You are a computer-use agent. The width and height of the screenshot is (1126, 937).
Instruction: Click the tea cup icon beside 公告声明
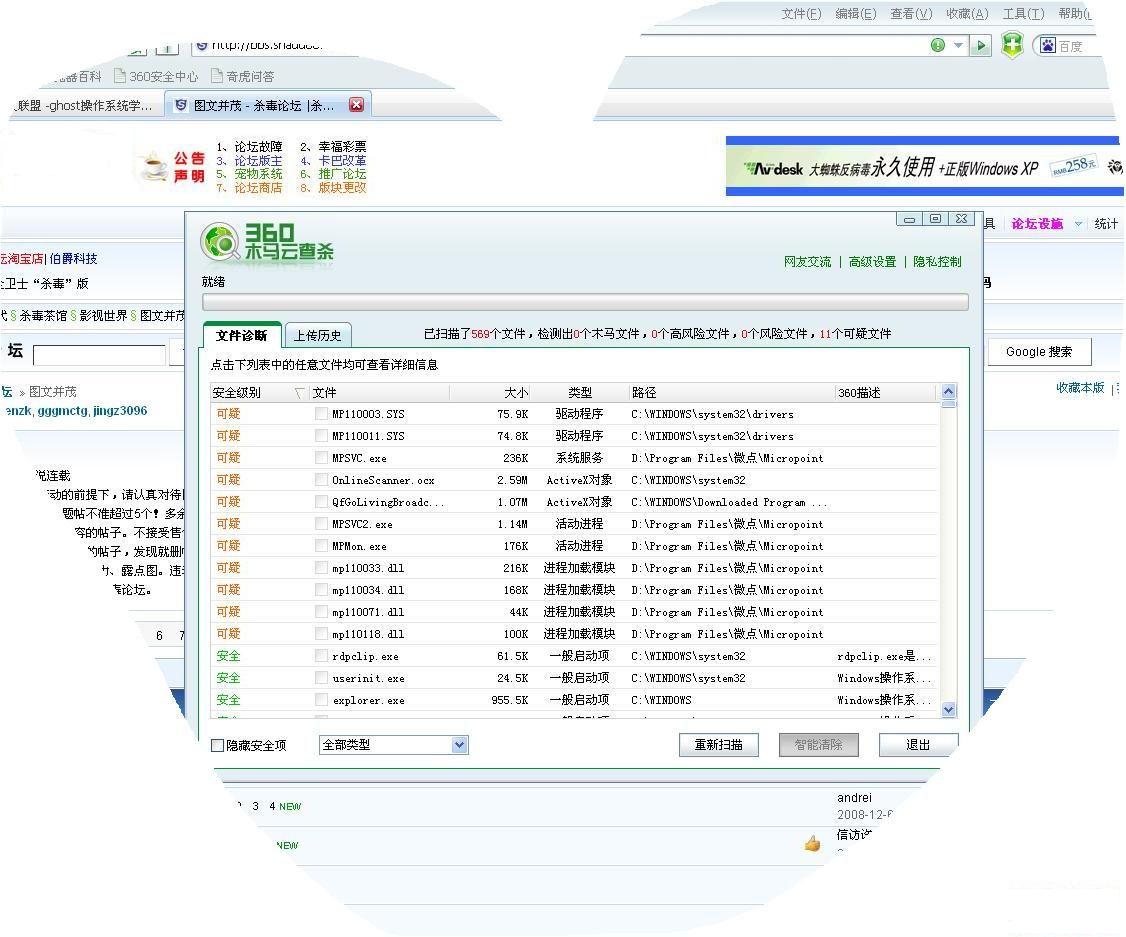pyautogui.click(x=153, y=167)
